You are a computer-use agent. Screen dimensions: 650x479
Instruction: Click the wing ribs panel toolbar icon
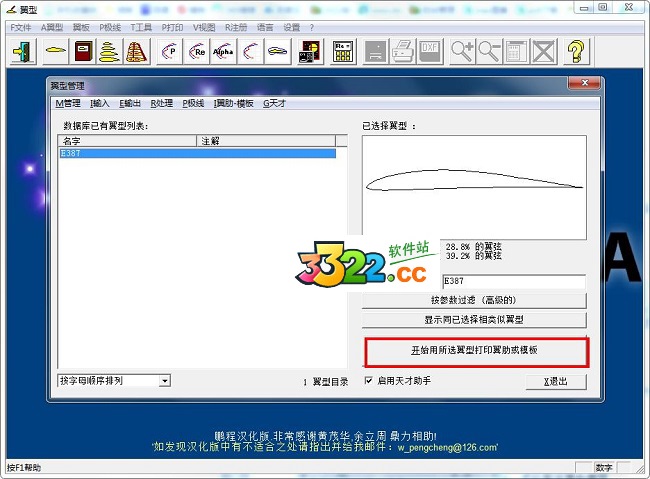coord(136,51)
